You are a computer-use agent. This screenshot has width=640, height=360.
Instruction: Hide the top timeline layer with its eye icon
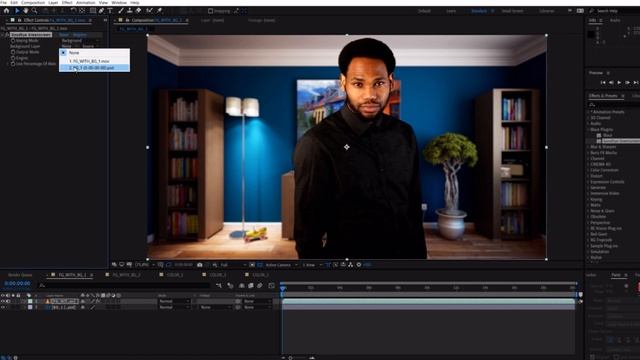pos(3,301)
